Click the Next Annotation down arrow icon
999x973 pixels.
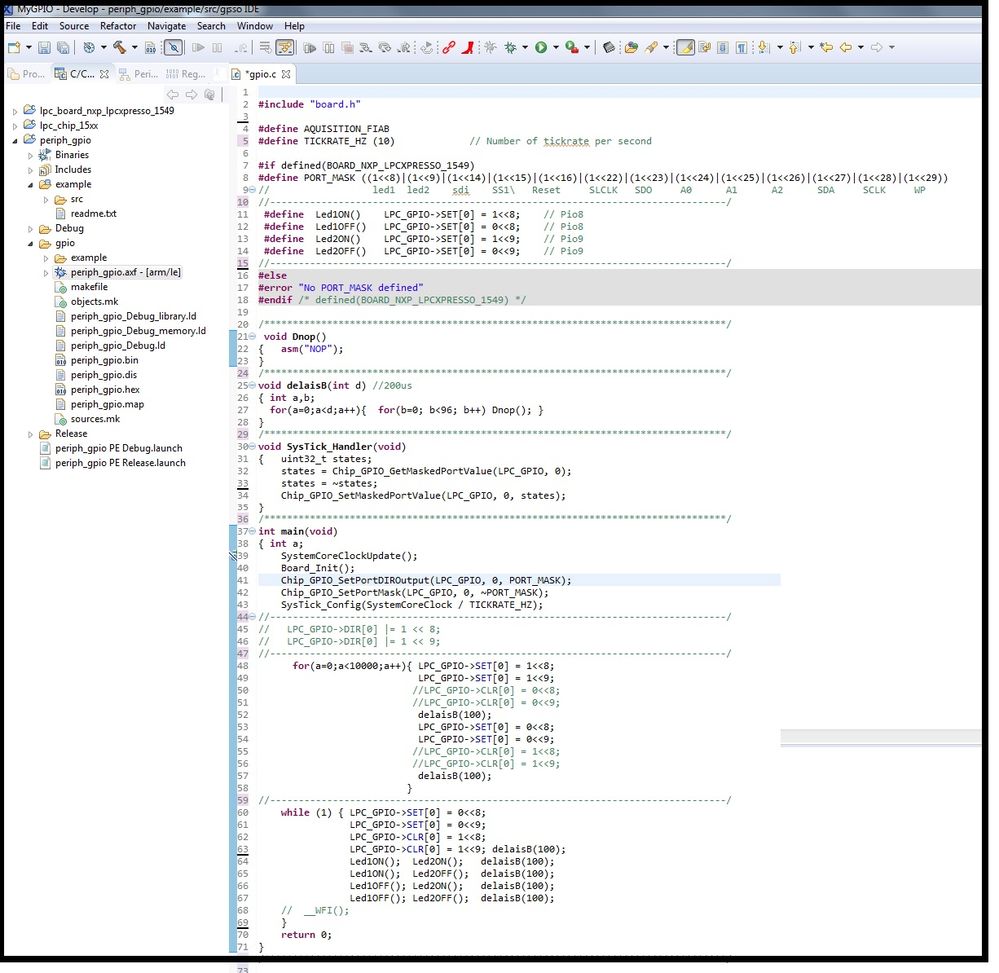tap(763, 47)
